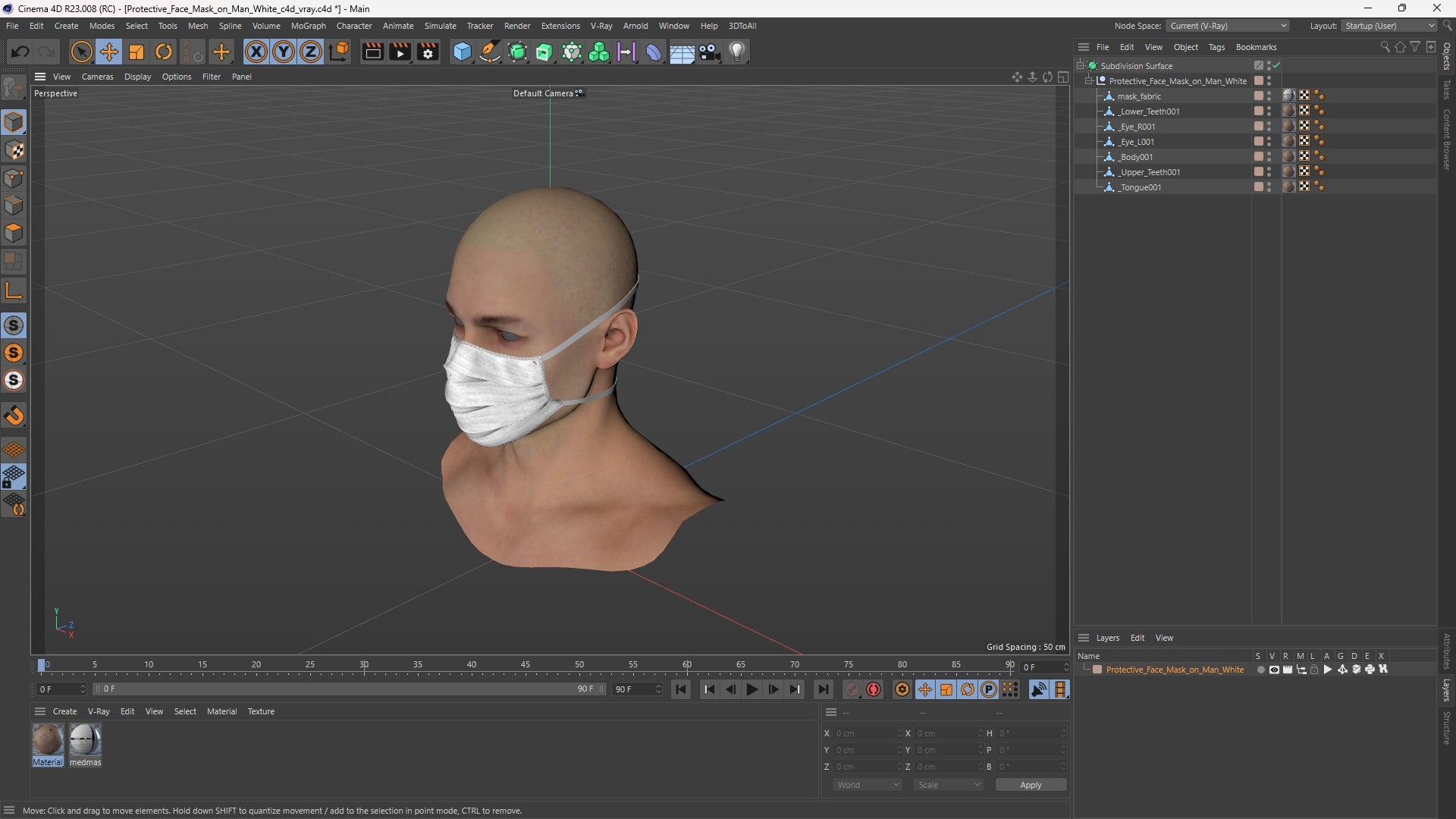Click Record Active Objects button
1456x819 pixels.
(x=852, y=689)
